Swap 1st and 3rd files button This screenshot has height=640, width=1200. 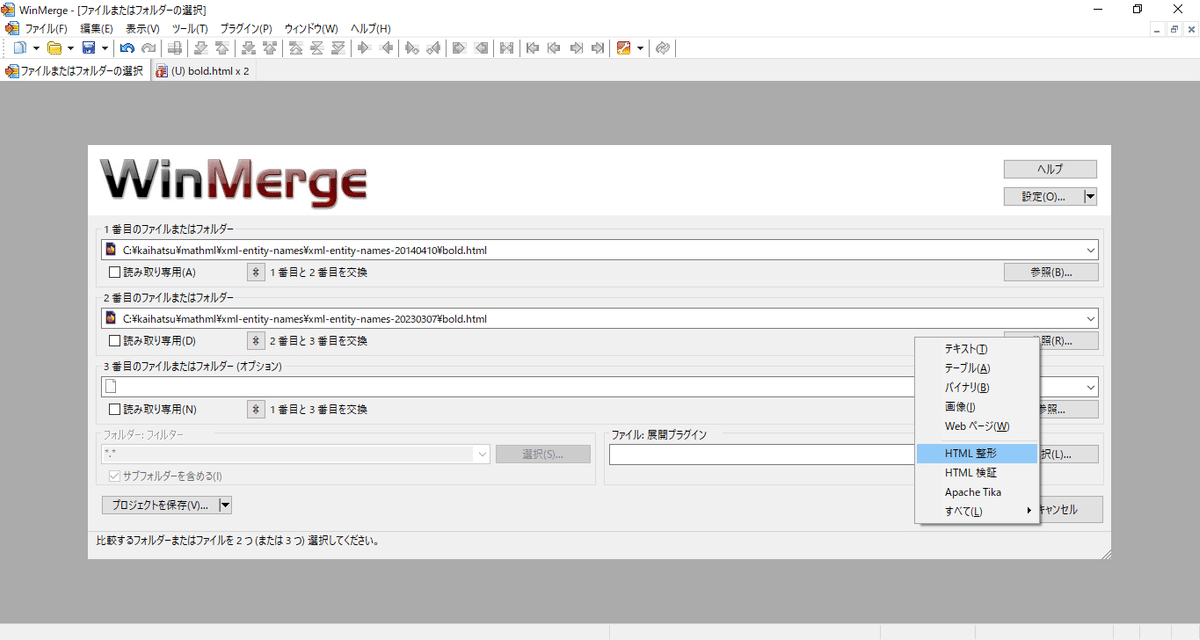[x=255, y=409]
